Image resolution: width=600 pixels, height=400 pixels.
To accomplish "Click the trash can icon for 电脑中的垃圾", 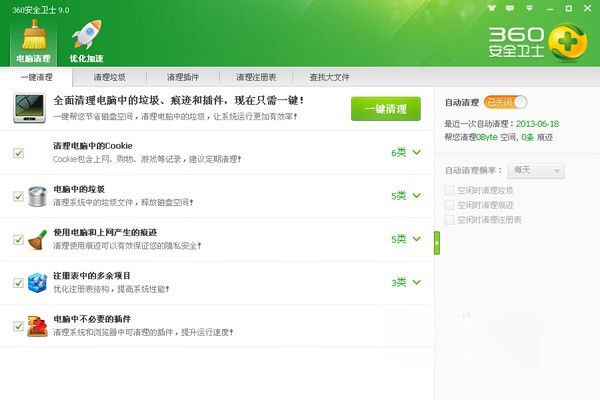I will tap(38, 196).
